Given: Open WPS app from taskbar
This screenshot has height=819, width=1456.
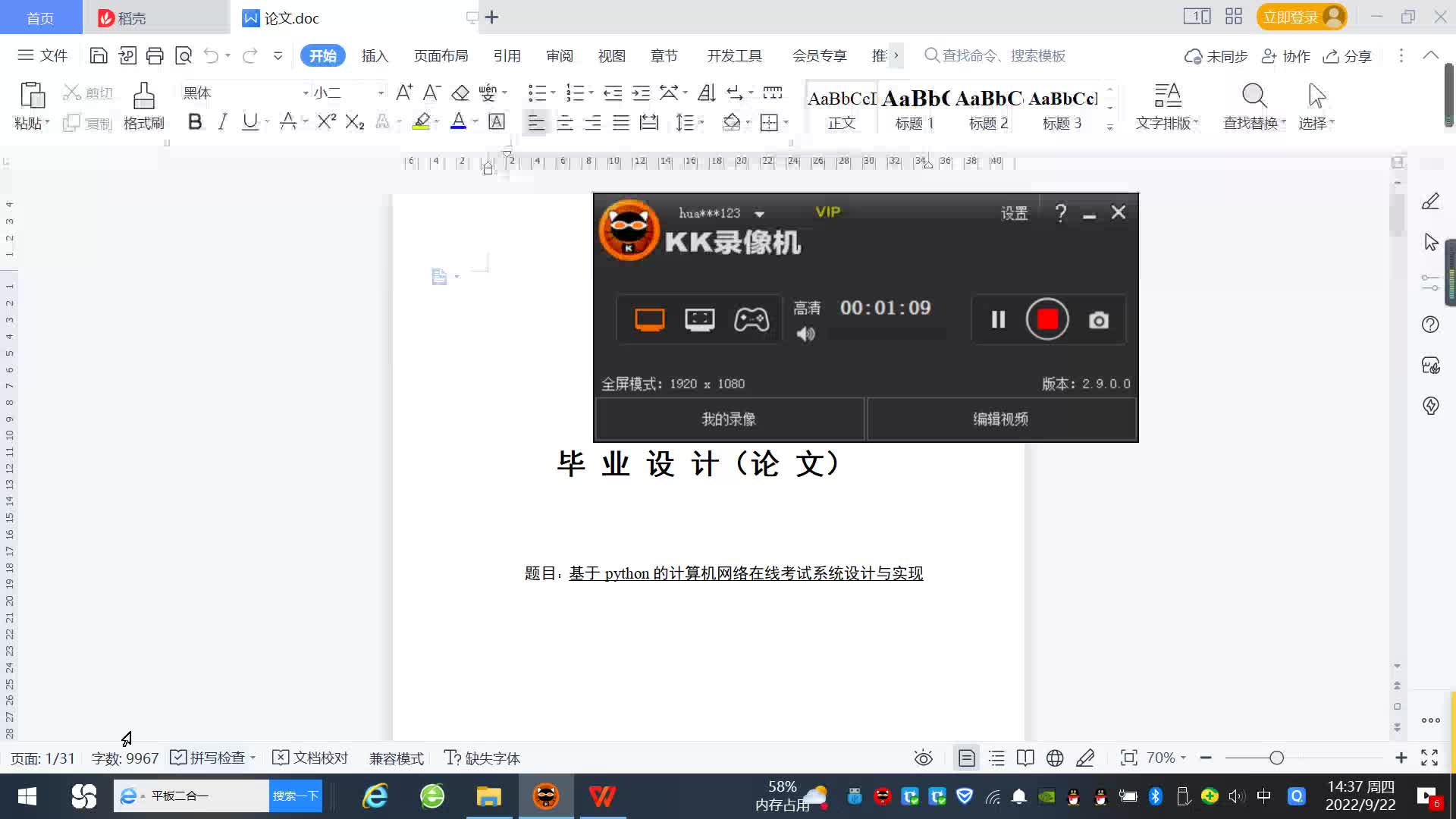Looking at the screenshot, I should point(602,796).
